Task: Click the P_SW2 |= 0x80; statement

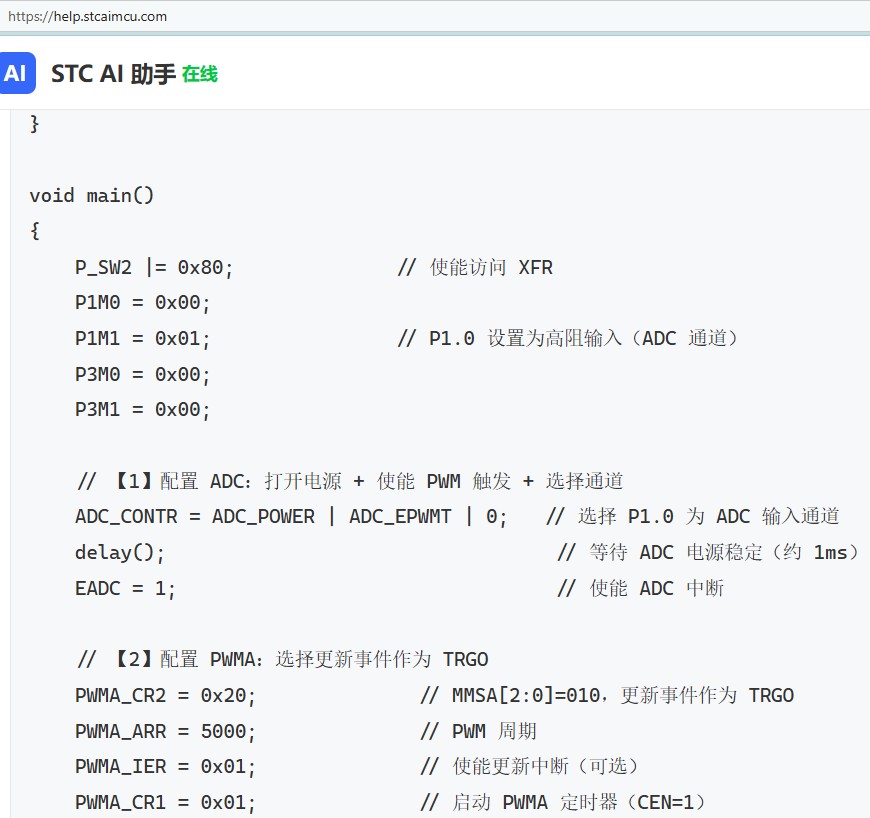Action: coord(154,267)
